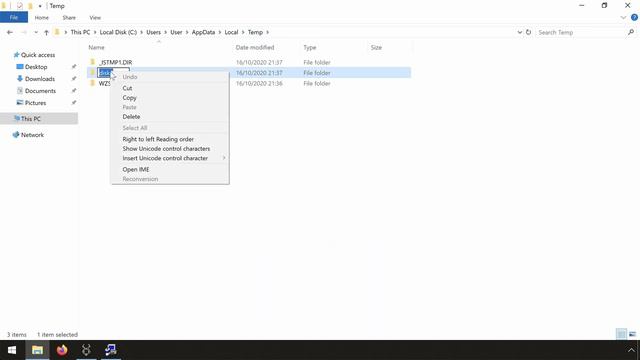Switch to details view icon
Image resolution: width=640 pixels, height=360 pixels.
(x=621, y=334)
